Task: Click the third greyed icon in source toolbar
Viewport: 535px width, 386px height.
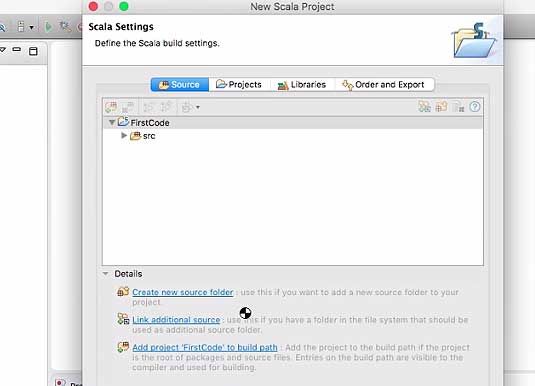Action: point(148,108)
